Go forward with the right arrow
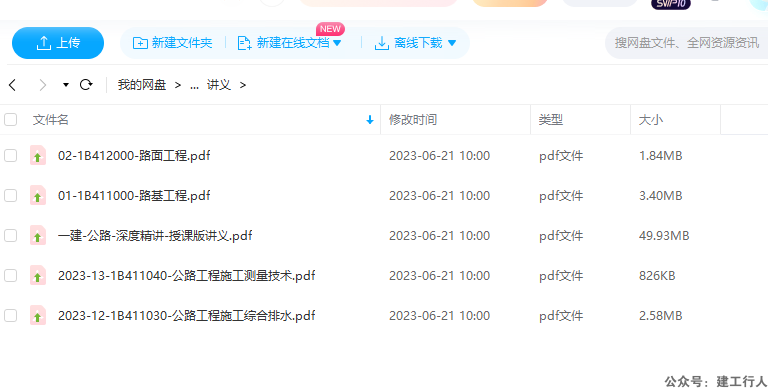768x388 pixels. (x=43, y=85)
